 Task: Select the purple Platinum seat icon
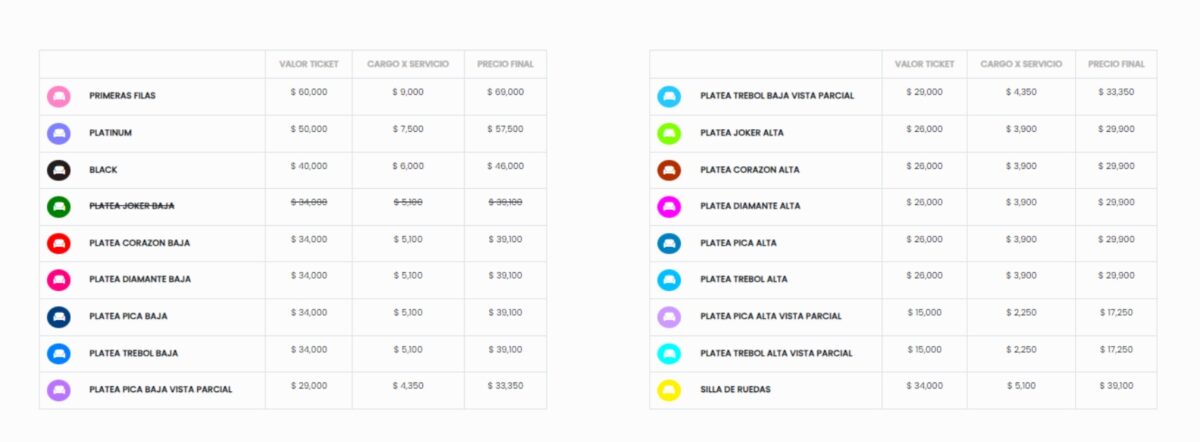(x=59, y=133)
